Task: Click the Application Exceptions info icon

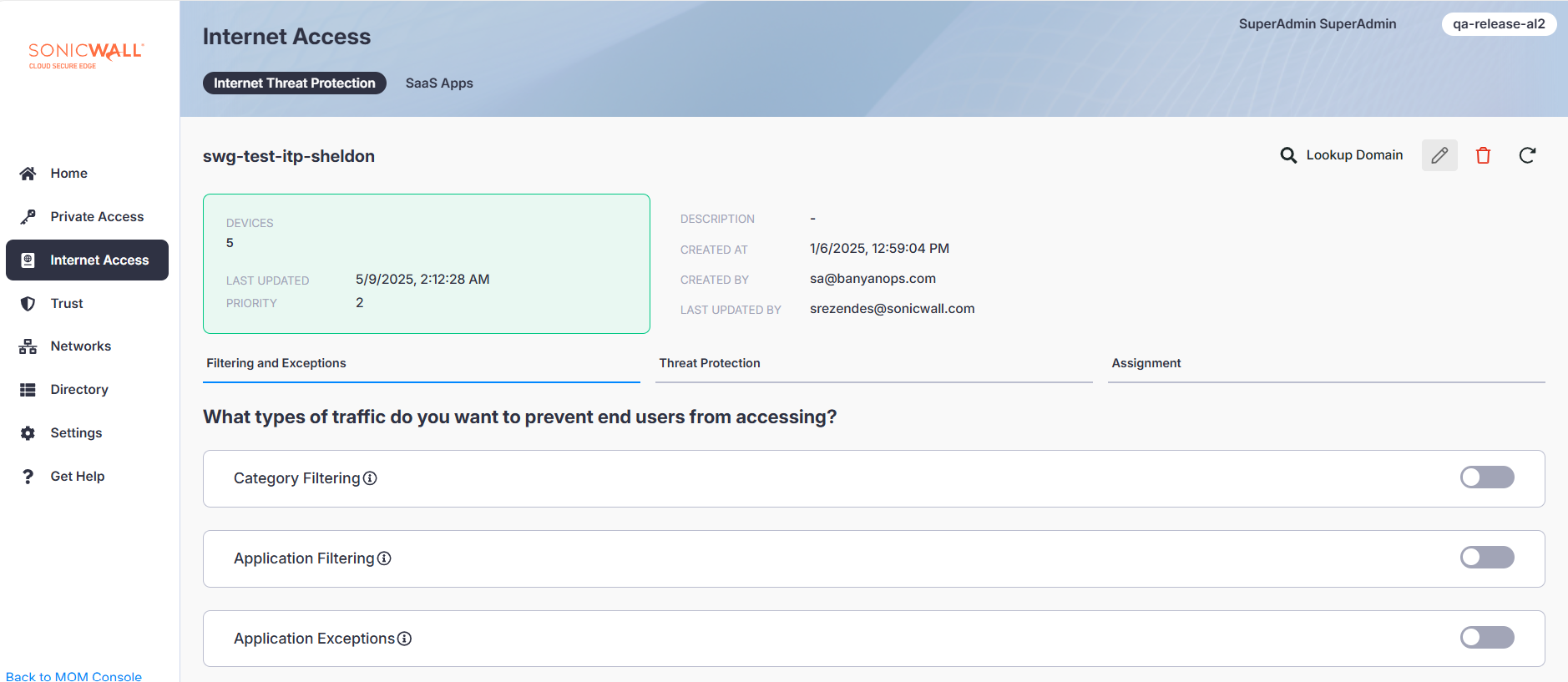Action: pos(404,639)
